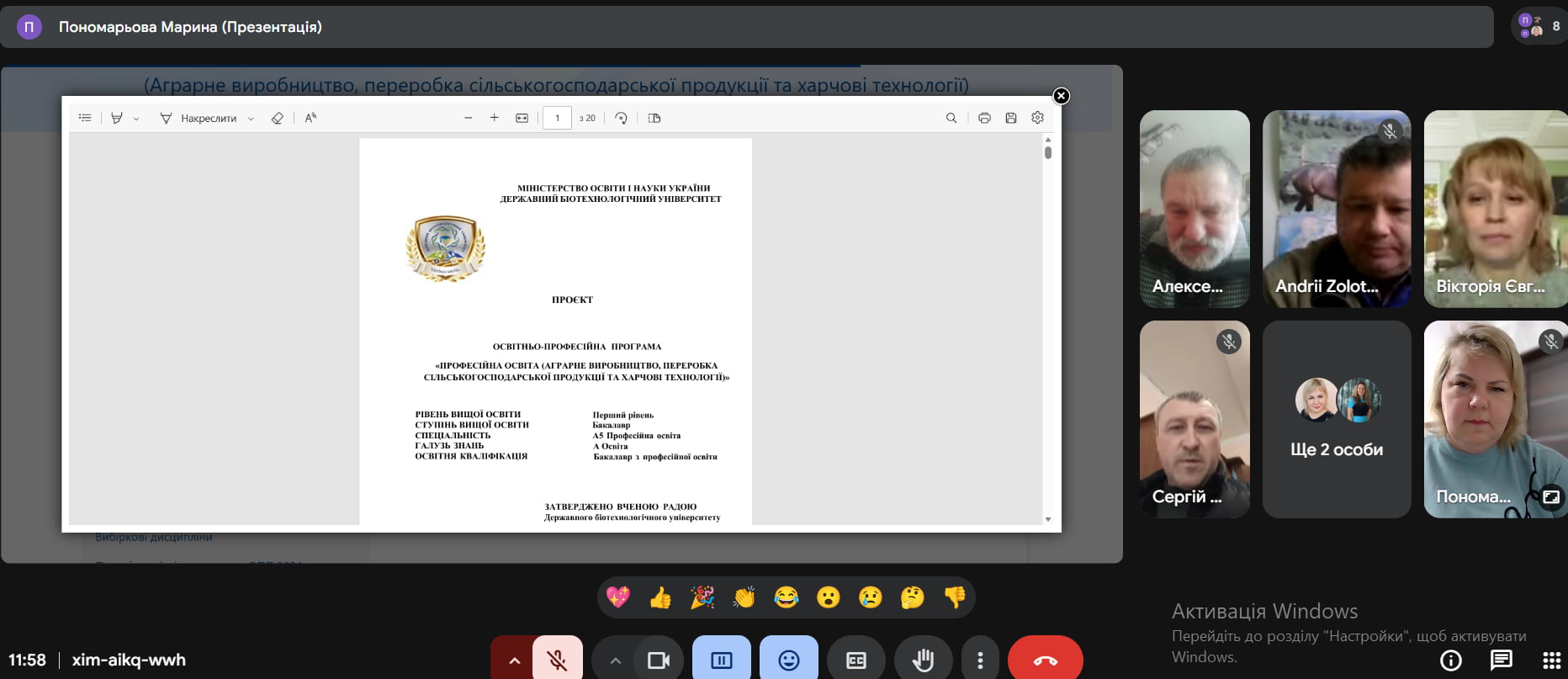Open the PDF table of contents
Screen dimensions: 1568x679
click(85, 119)
